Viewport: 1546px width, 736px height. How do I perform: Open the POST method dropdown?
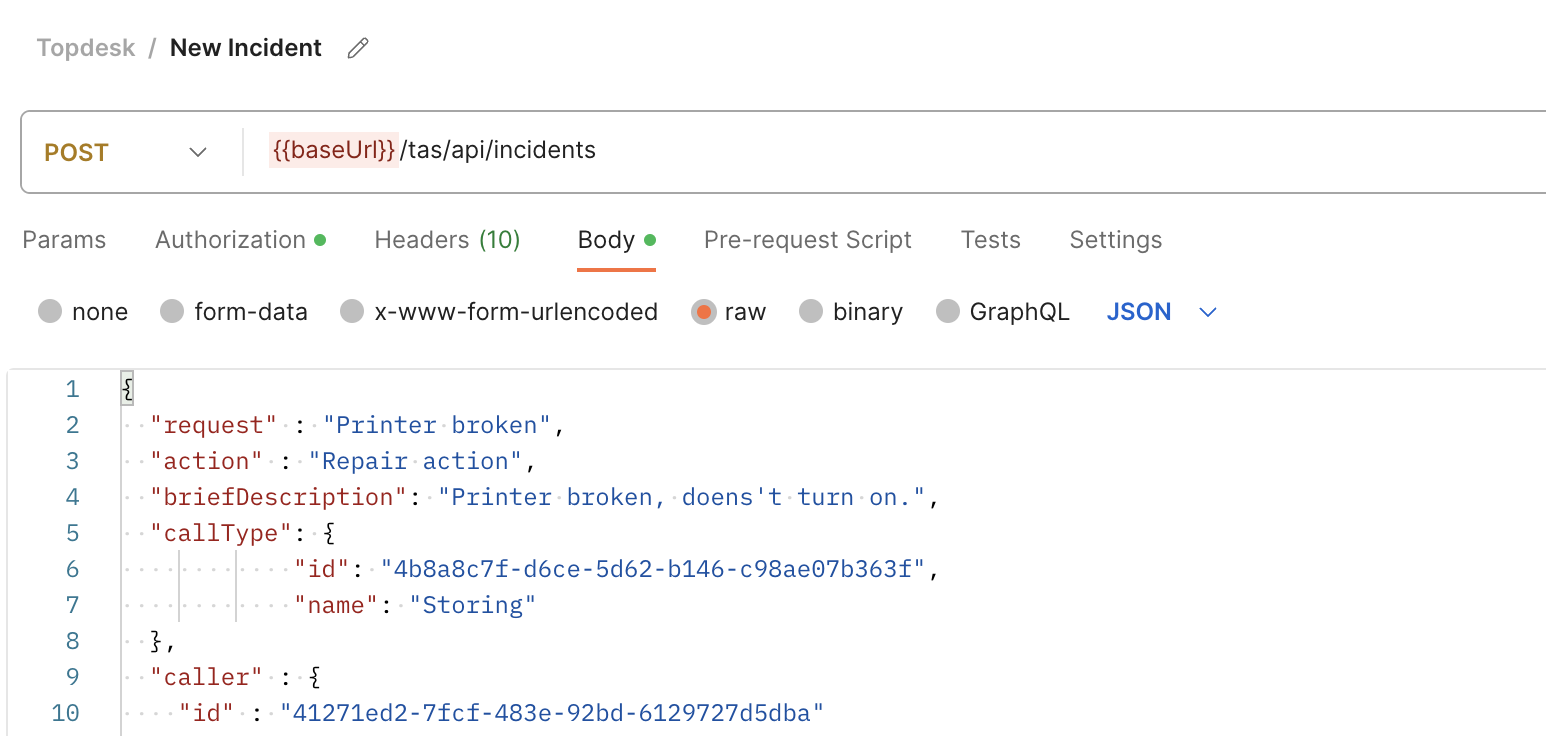pos(125,151)
